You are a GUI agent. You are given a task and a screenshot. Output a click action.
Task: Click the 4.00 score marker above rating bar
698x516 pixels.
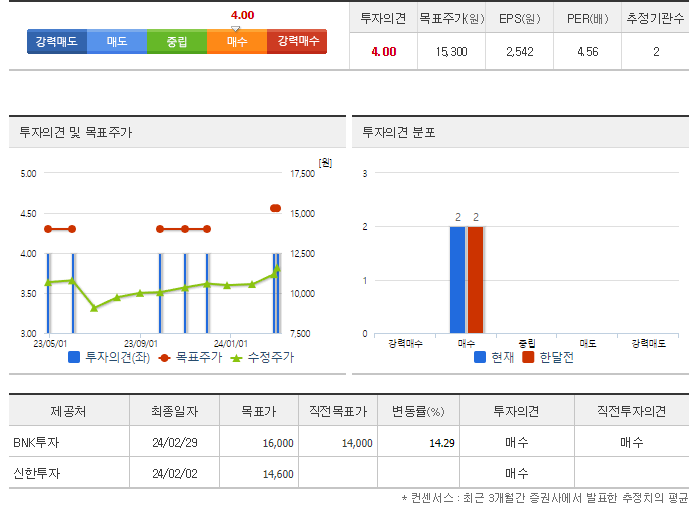tap(242, 15)
